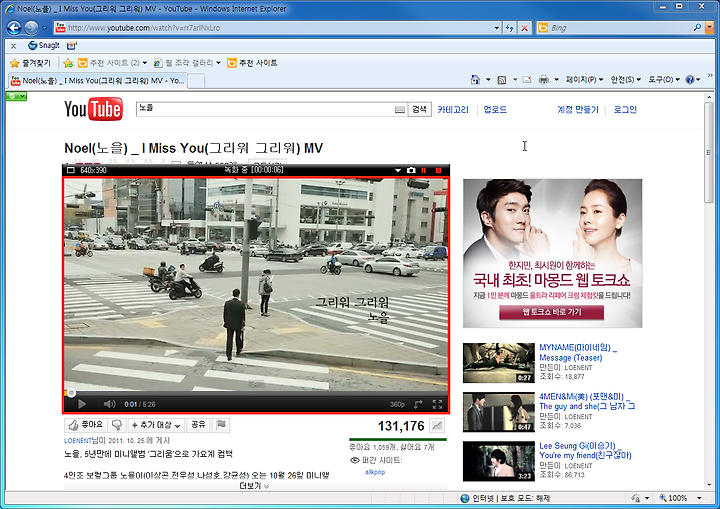Click Add to Favorites bar star icon

point(68,63)
